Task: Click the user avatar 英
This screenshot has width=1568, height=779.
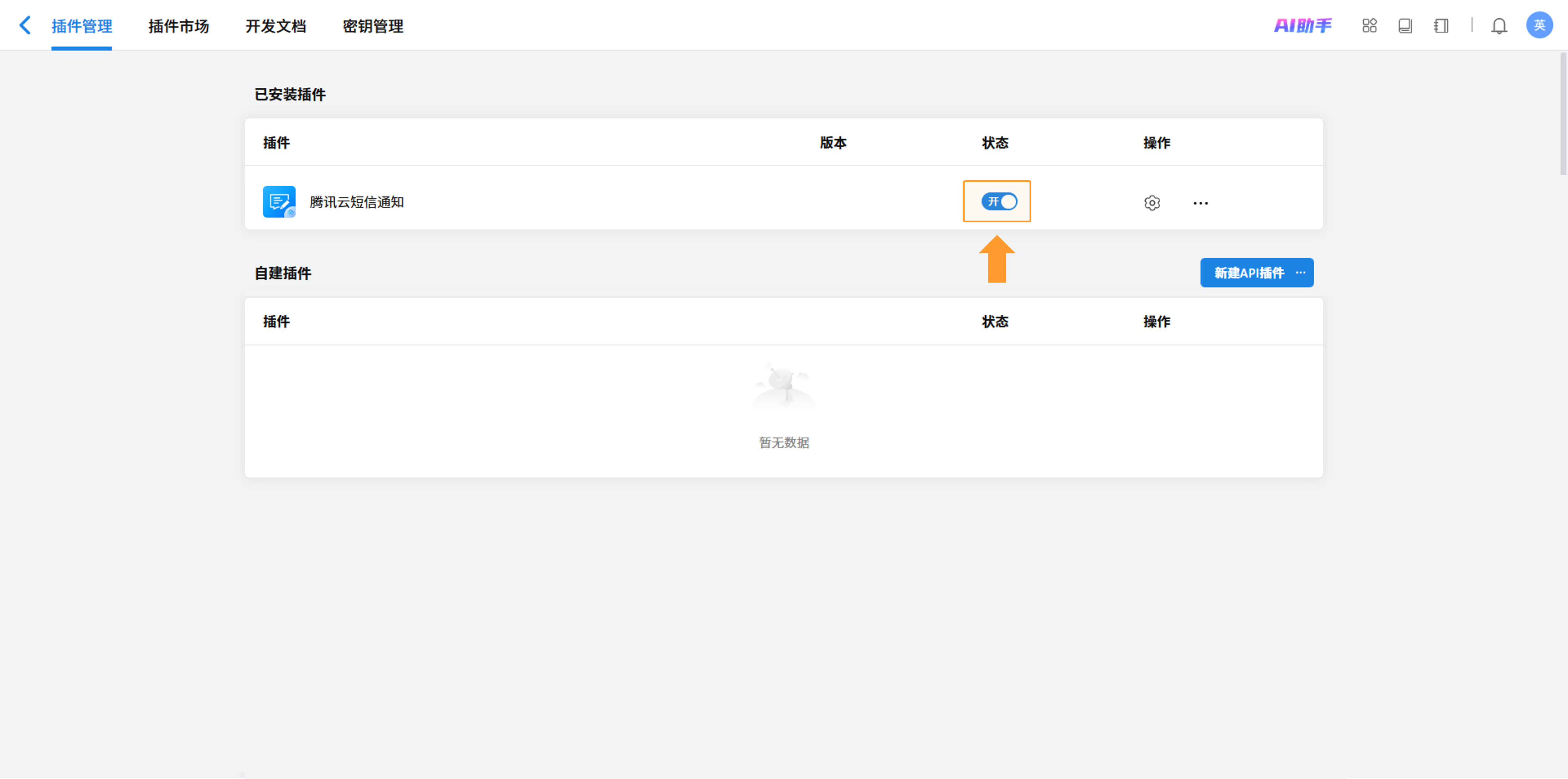Action: pyautogui.click(x=1539, y=25)
